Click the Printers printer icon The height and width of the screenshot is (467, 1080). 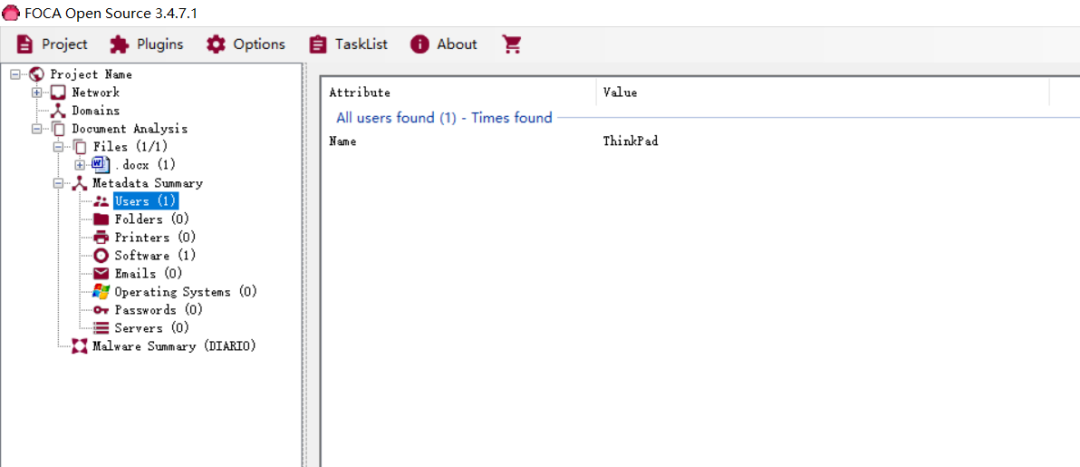(x=101, y=238)
